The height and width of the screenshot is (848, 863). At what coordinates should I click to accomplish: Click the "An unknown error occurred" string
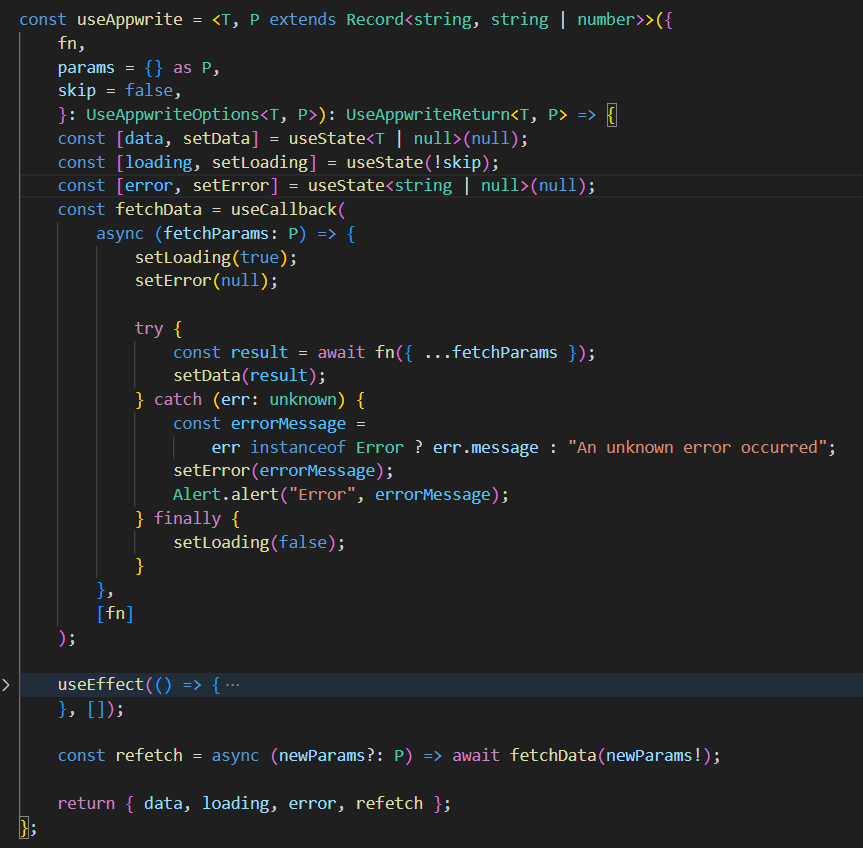pos(697,447)
